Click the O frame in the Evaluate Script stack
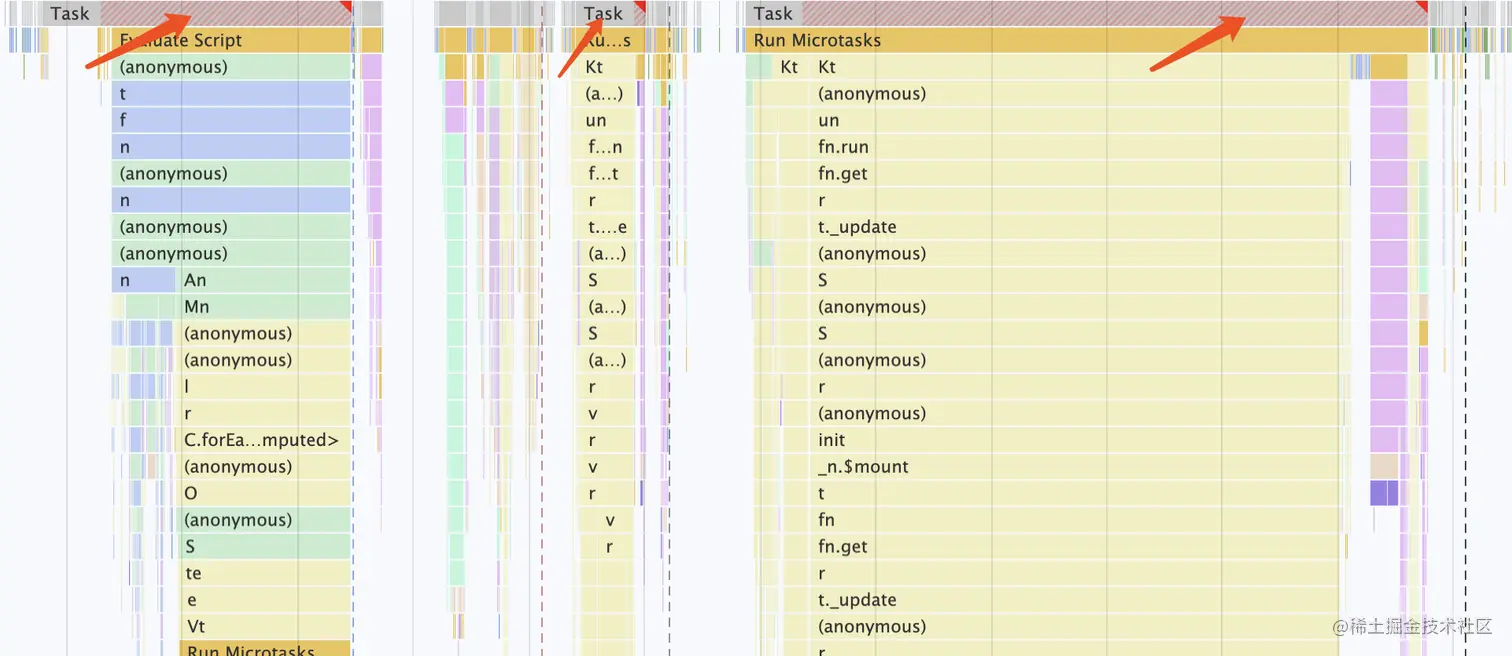The width and height of the screenshot is (1512, 656). pyautogui.click(x=265, y=493)
